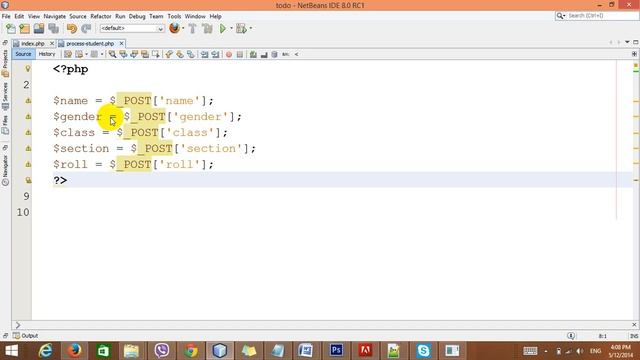
Task: Open the Navigate menu
Action: pos(55,16)
